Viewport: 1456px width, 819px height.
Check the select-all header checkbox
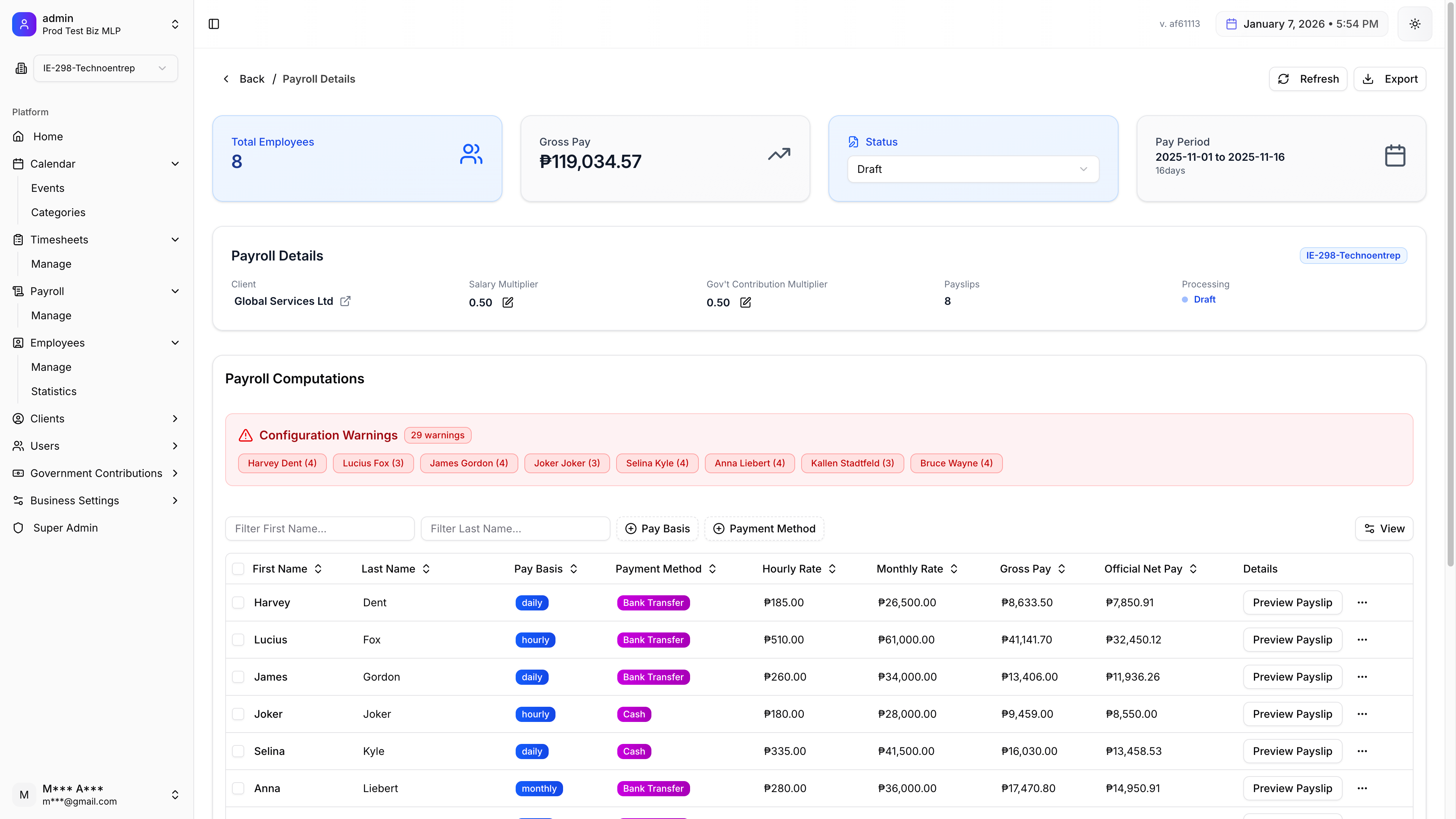238,569
